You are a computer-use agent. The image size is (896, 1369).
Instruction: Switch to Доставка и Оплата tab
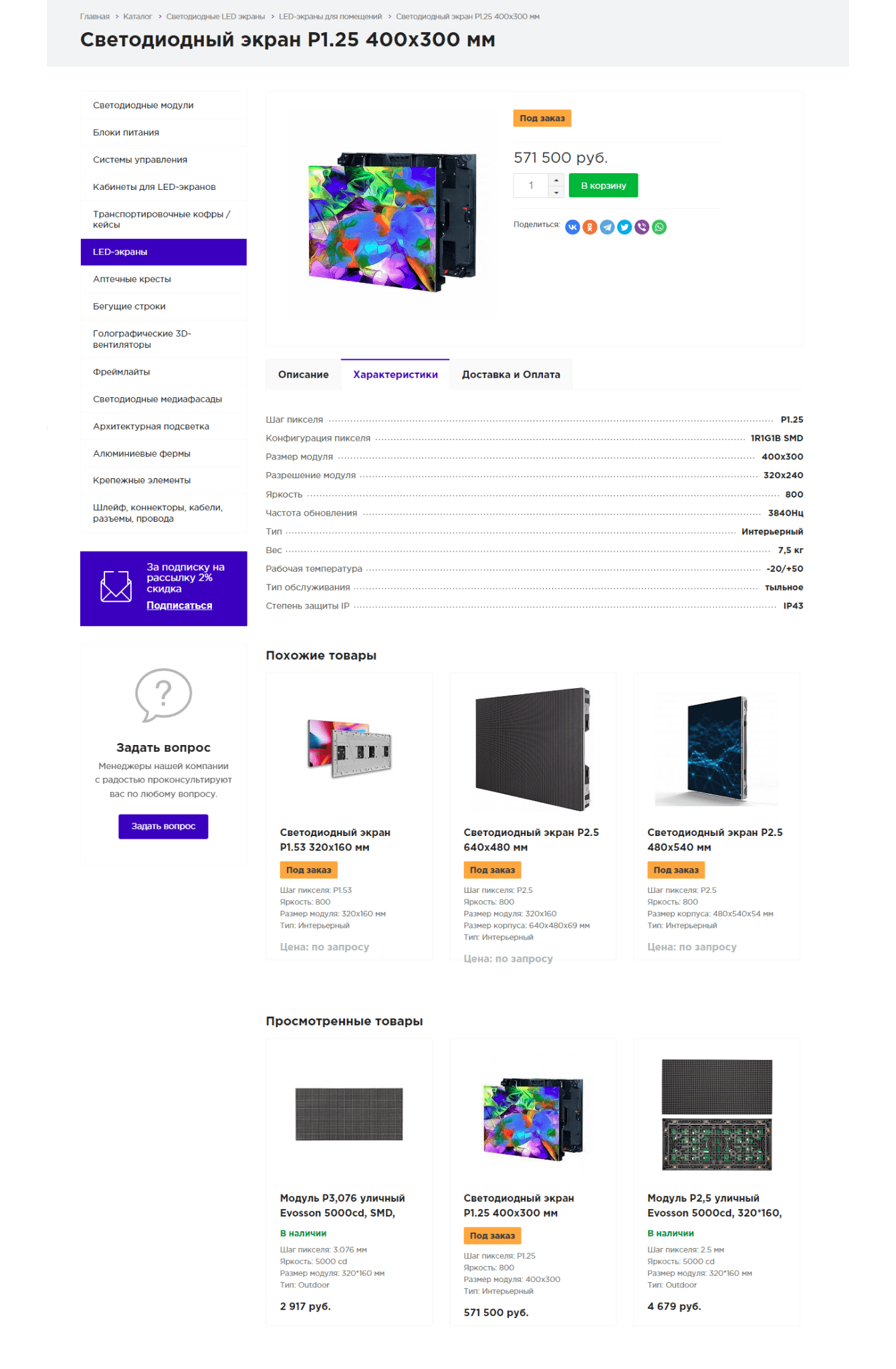click(511, 375)
